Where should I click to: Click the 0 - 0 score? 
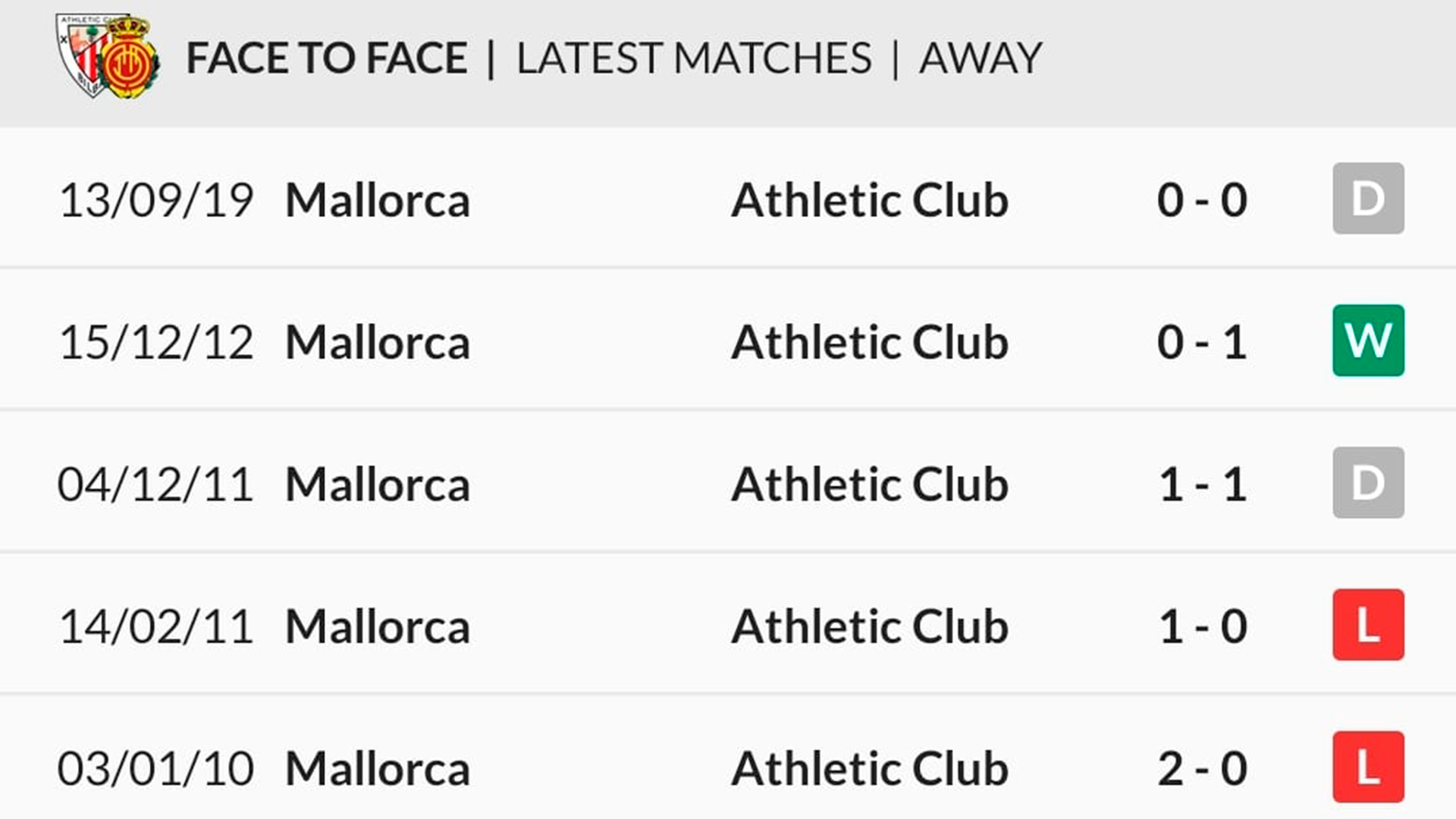(x=1202, y=200)
